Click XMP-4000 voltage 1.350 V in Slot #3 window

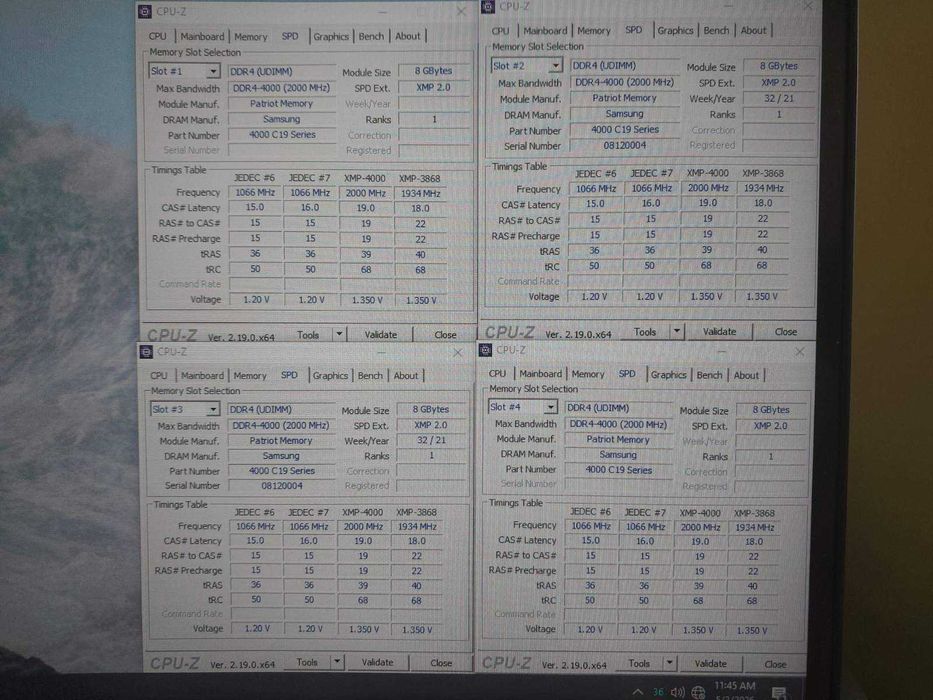[x=362, y=629]
